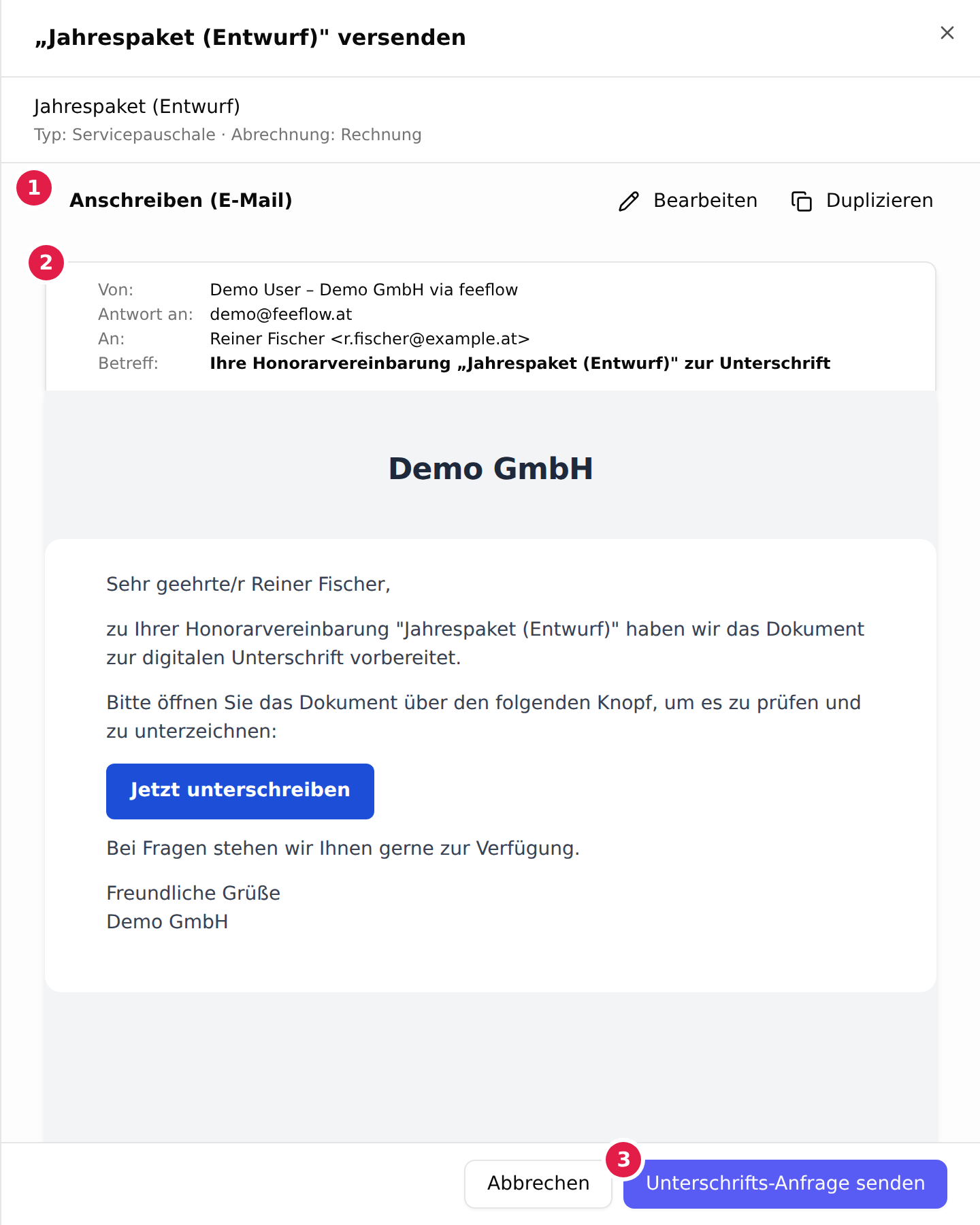Open Bearbeiten to edit the cover letter
Viewport: 980px width, 1225px height.
pyautogui.click(x=688, y=201)
